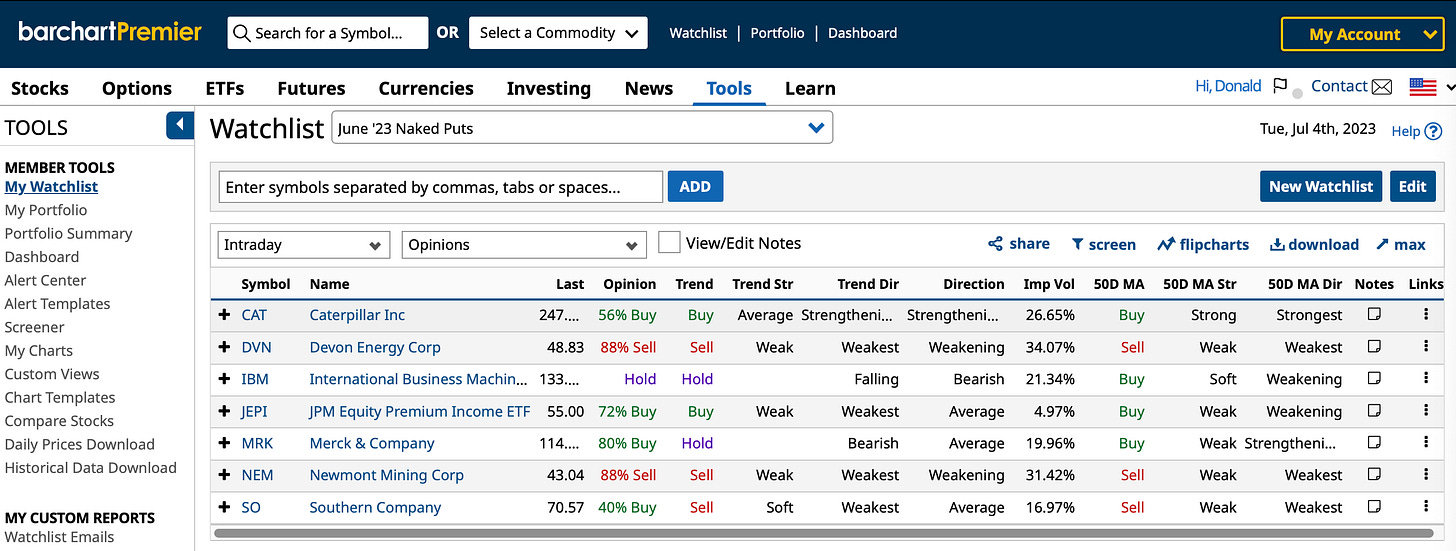
Task: Expand the JEPI row plus sign
Action: (225, 410)
